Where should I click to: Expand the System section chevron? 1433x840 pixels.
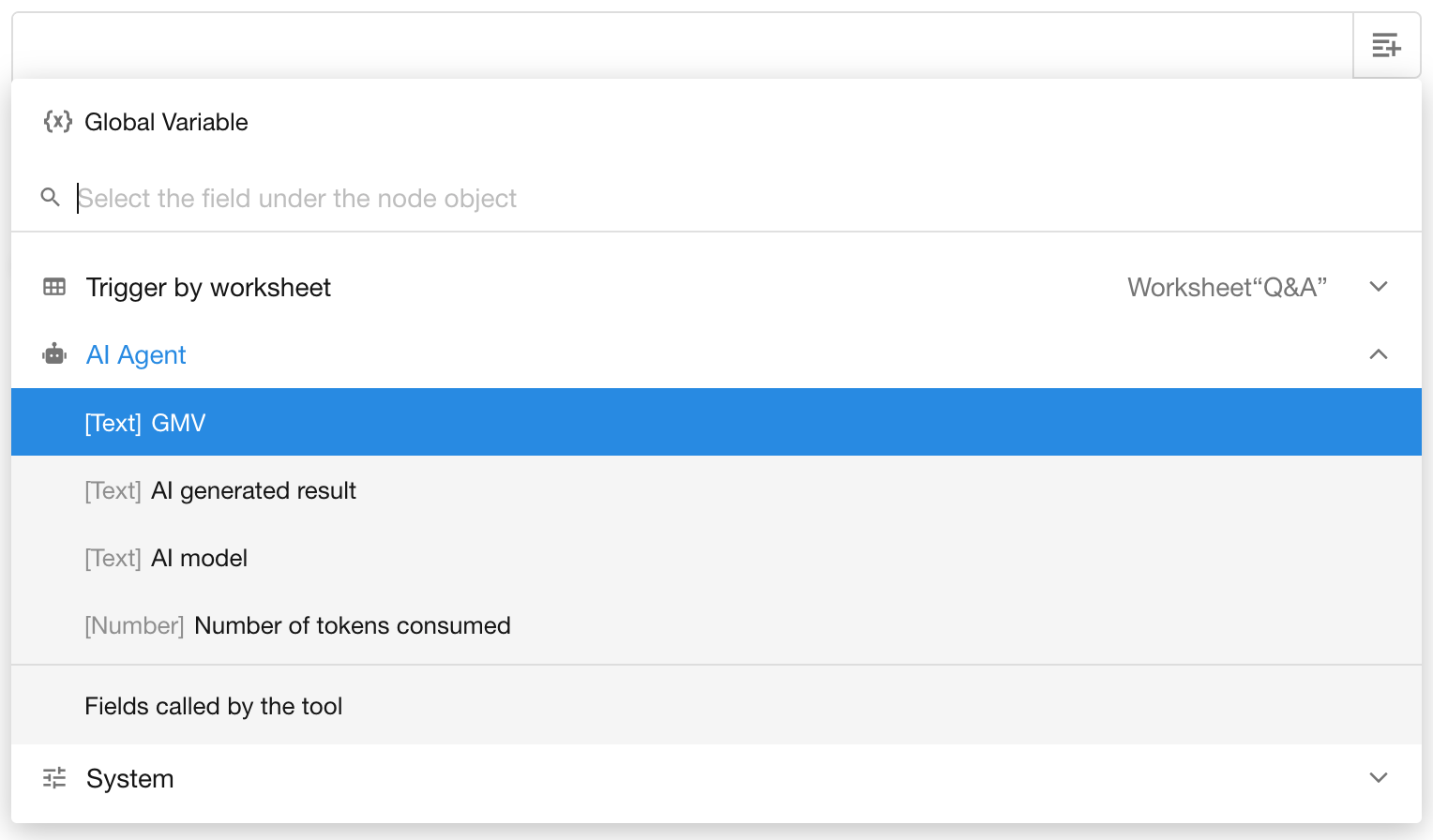(x=1378, y=778)
